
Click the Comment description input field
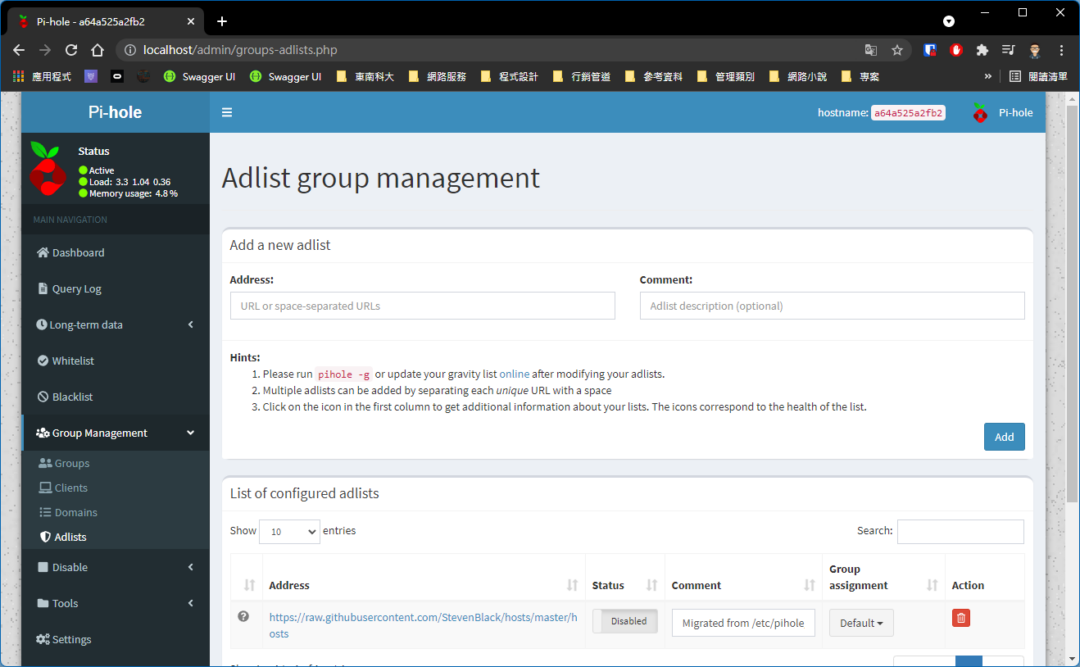(x=831, y=306)
